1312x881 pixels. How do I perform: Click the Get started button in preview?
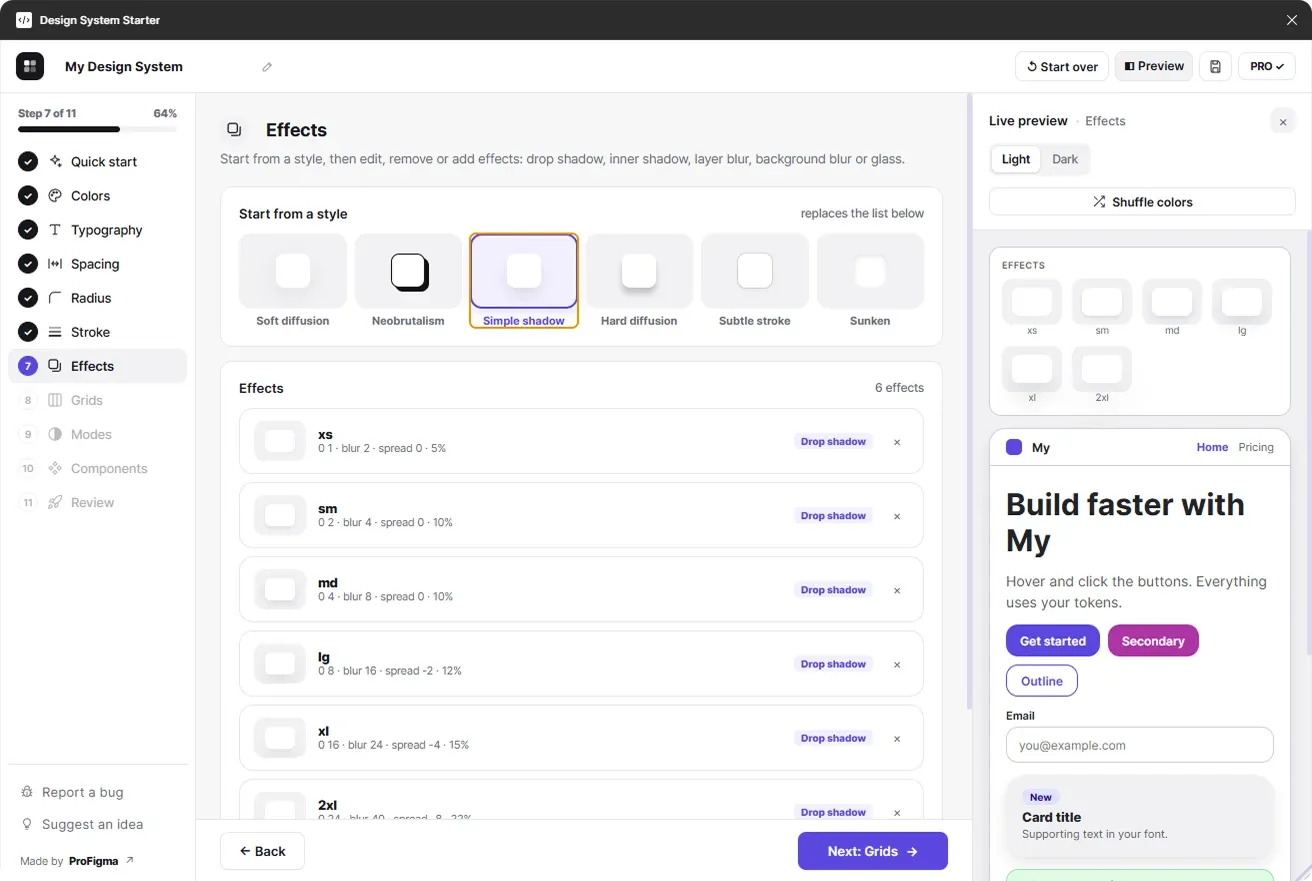point(1053,641)
